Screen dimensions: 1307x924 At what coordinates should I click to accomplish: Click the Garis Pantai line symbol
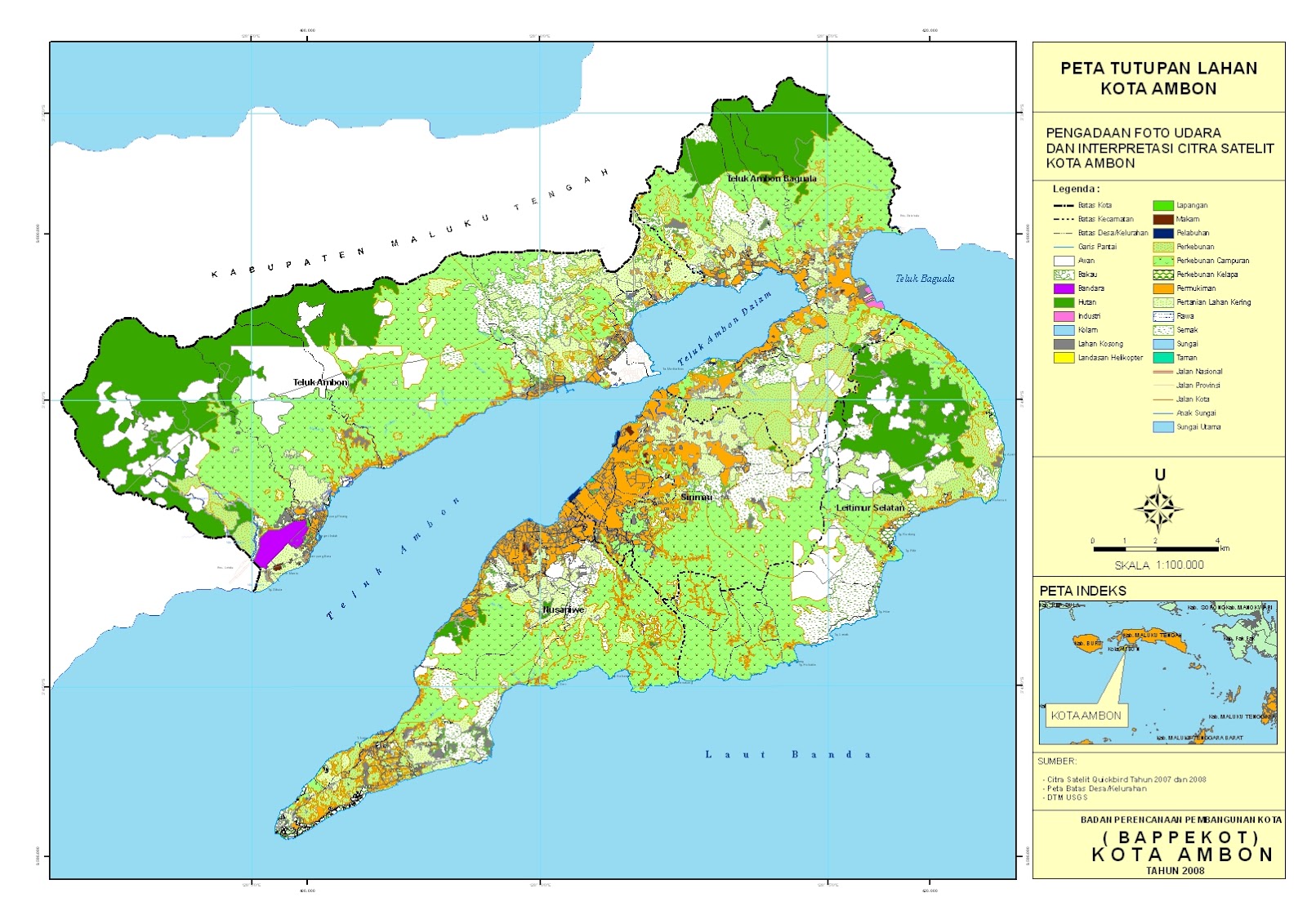coord(1064,247)
